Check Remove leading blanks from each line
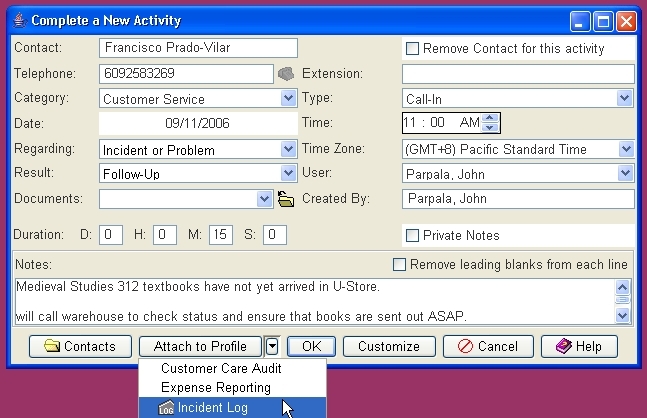The width and height of the screenshot is (647, 418). [399, 264]
